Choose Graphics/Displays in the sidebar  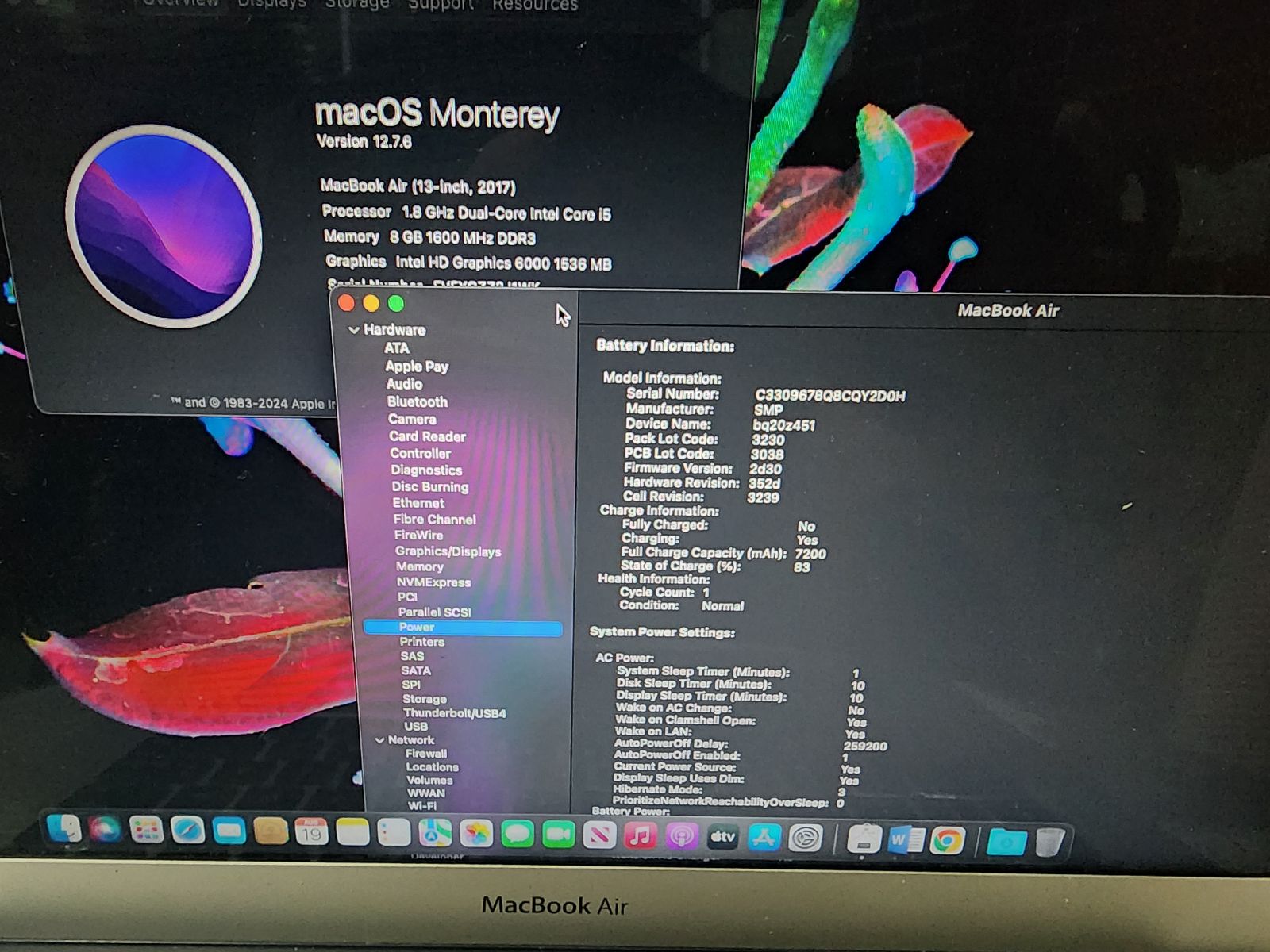click(448, 551)
